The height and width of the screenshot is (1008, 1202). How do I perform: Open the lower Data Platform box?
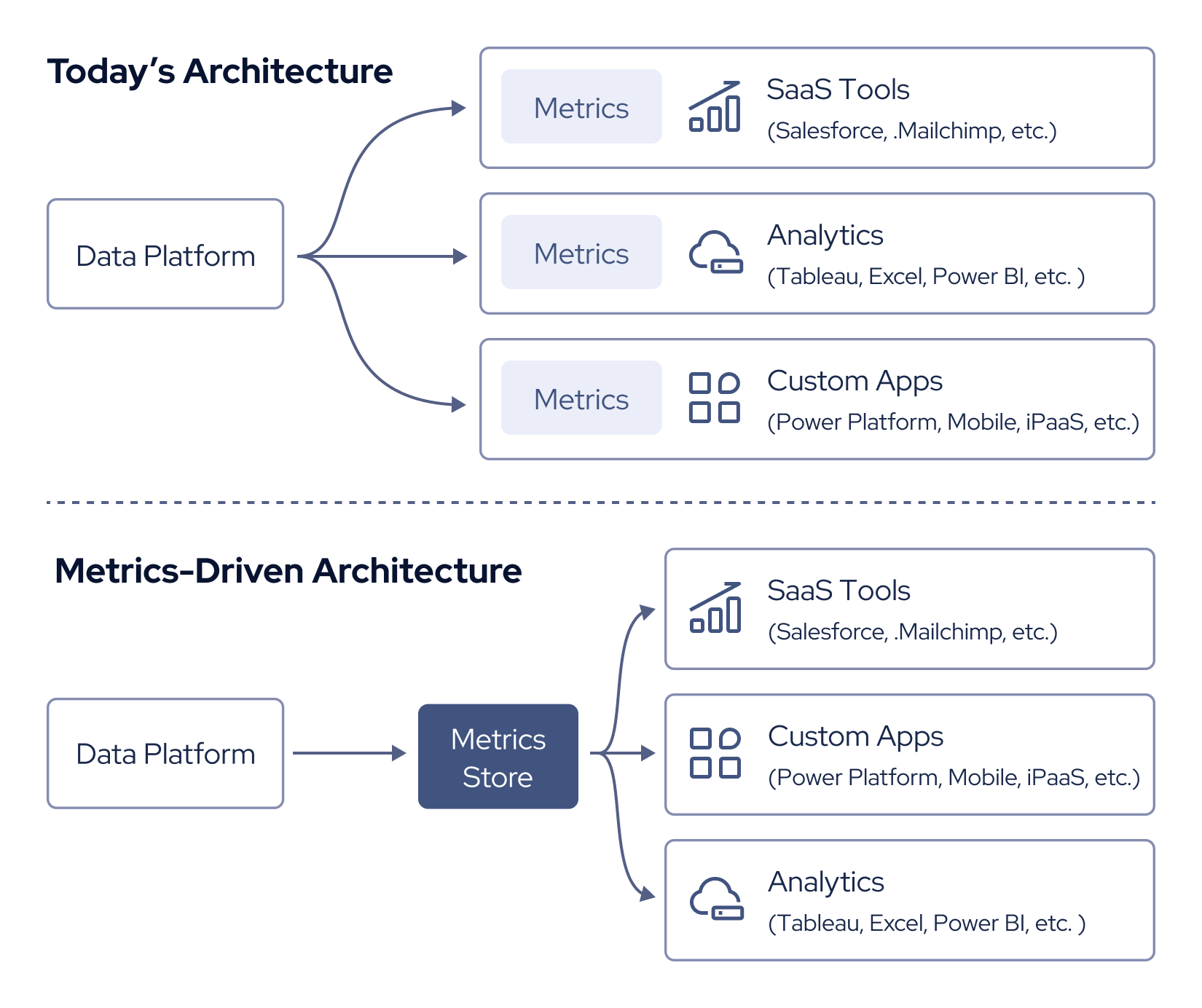[165, 754]
